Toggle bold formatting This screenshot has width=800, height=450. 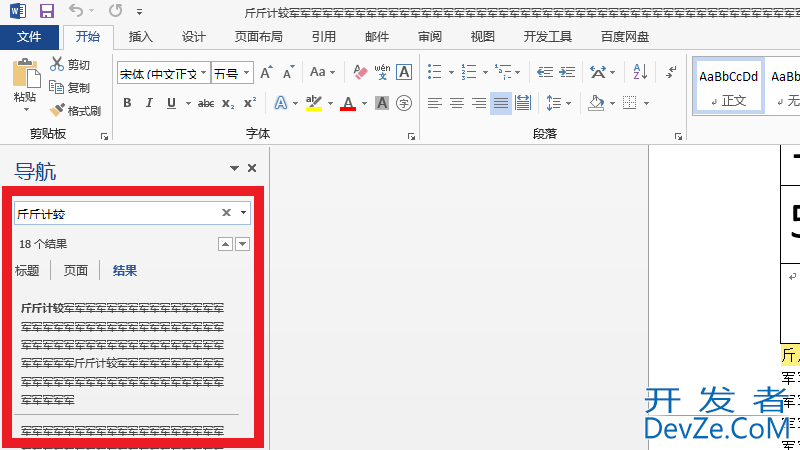point(127,104)
